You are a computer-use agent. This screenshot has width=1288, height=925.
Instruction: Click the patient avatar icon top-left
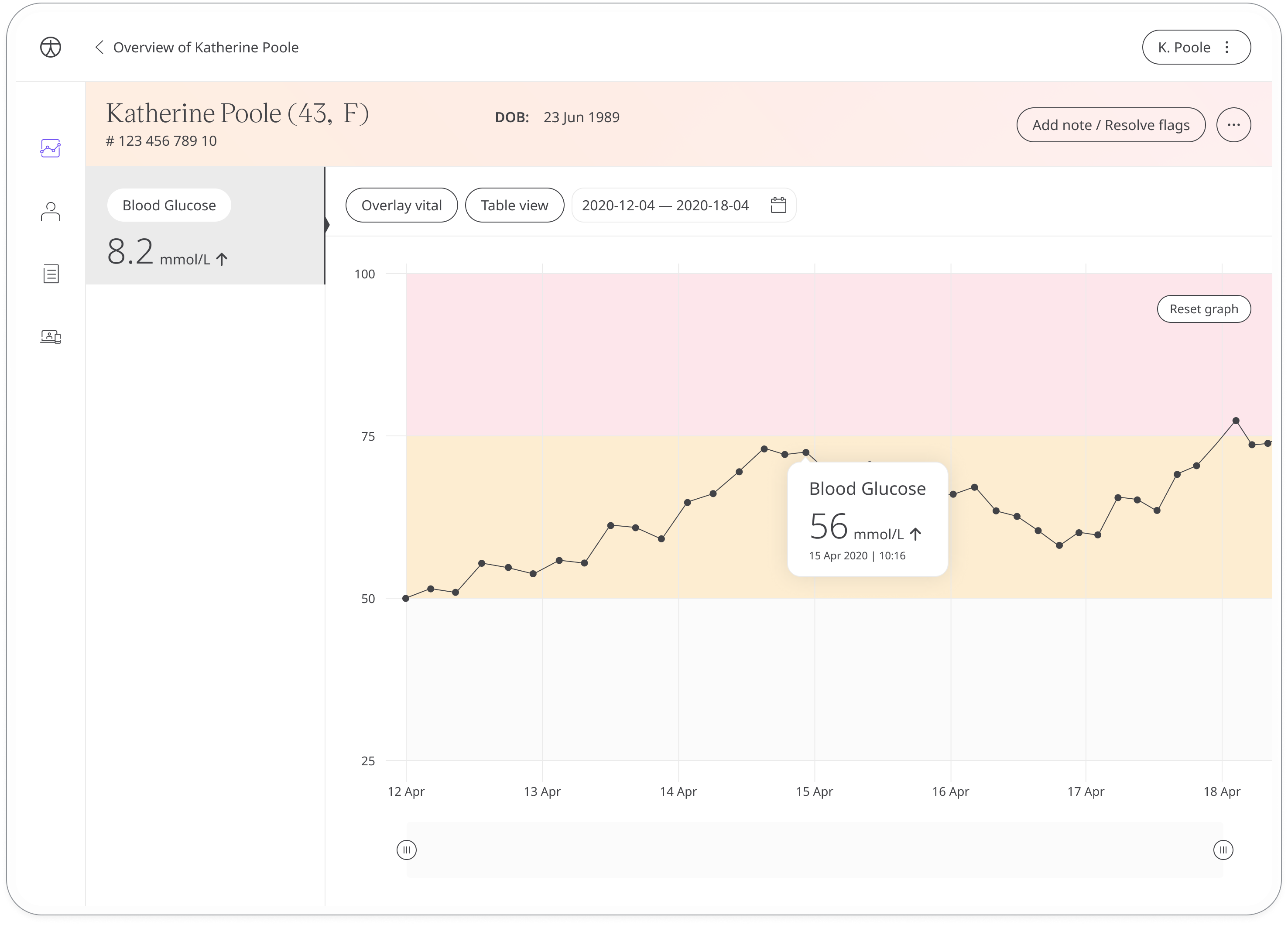coord(50,47)
